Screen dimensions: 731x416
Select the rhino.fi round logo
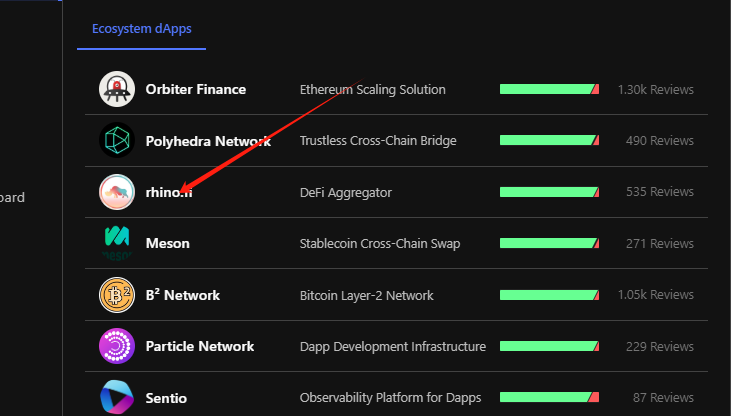coord(117,192)
